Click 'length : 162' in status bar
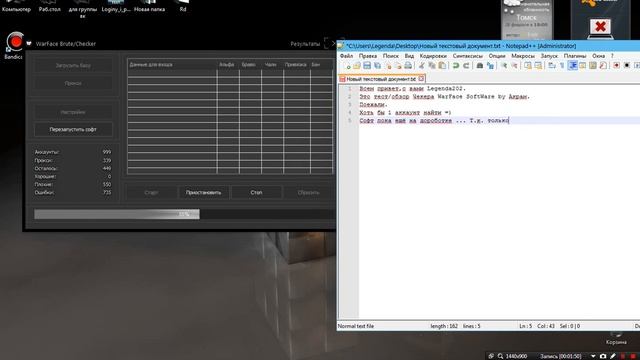 (x=444, y=326)
